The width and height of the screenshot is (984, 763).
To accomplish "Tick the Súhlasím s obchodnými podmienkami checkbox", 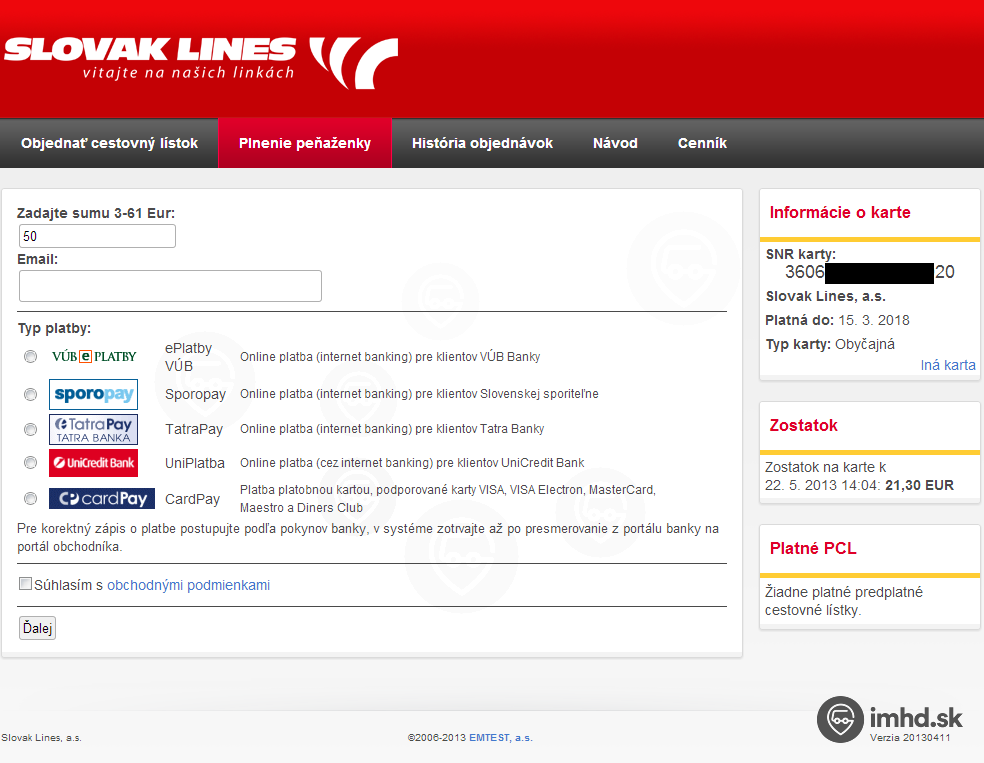I will tap(26, 584).
